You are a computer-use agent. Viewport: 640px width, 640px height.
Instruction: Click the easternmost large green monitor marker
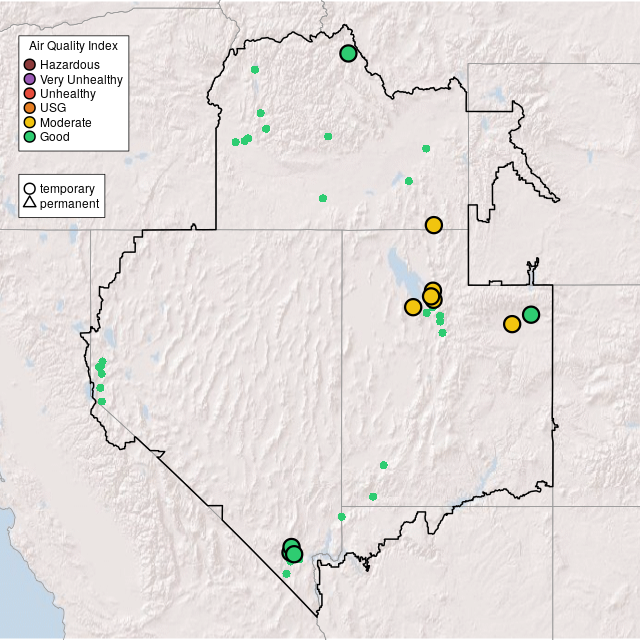pos(531,314)
